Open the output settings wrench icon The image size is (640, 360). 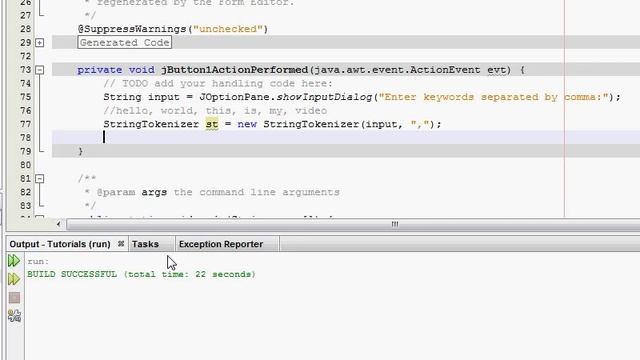14,316
